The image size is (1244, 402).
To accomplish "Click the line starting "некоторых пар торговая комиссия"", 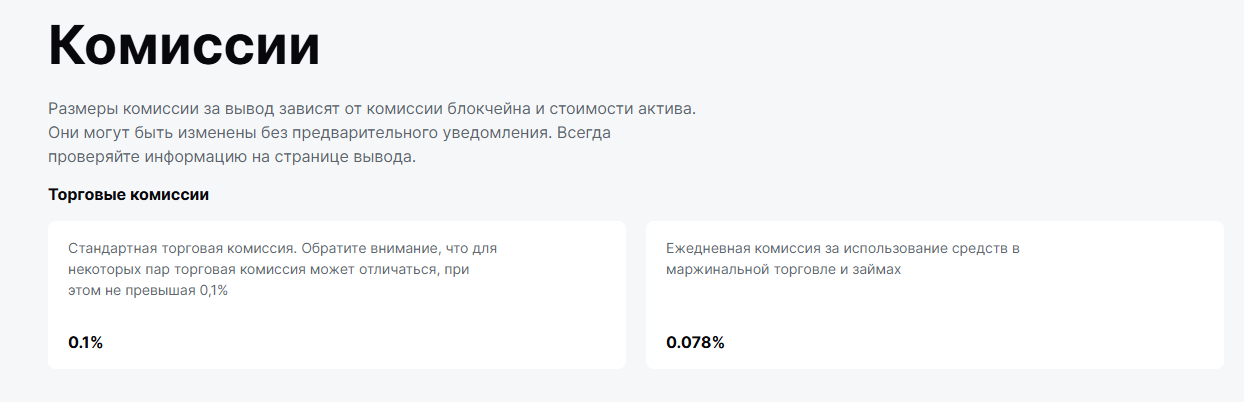I will tap(269, 269).
